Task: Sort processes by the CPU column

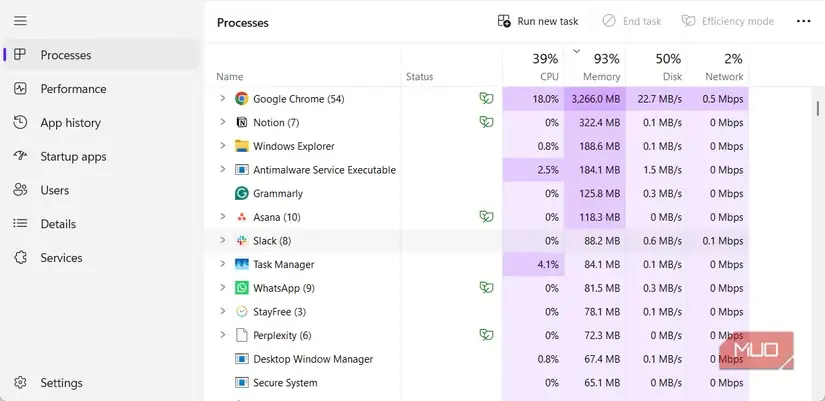Action: (533, 67)
